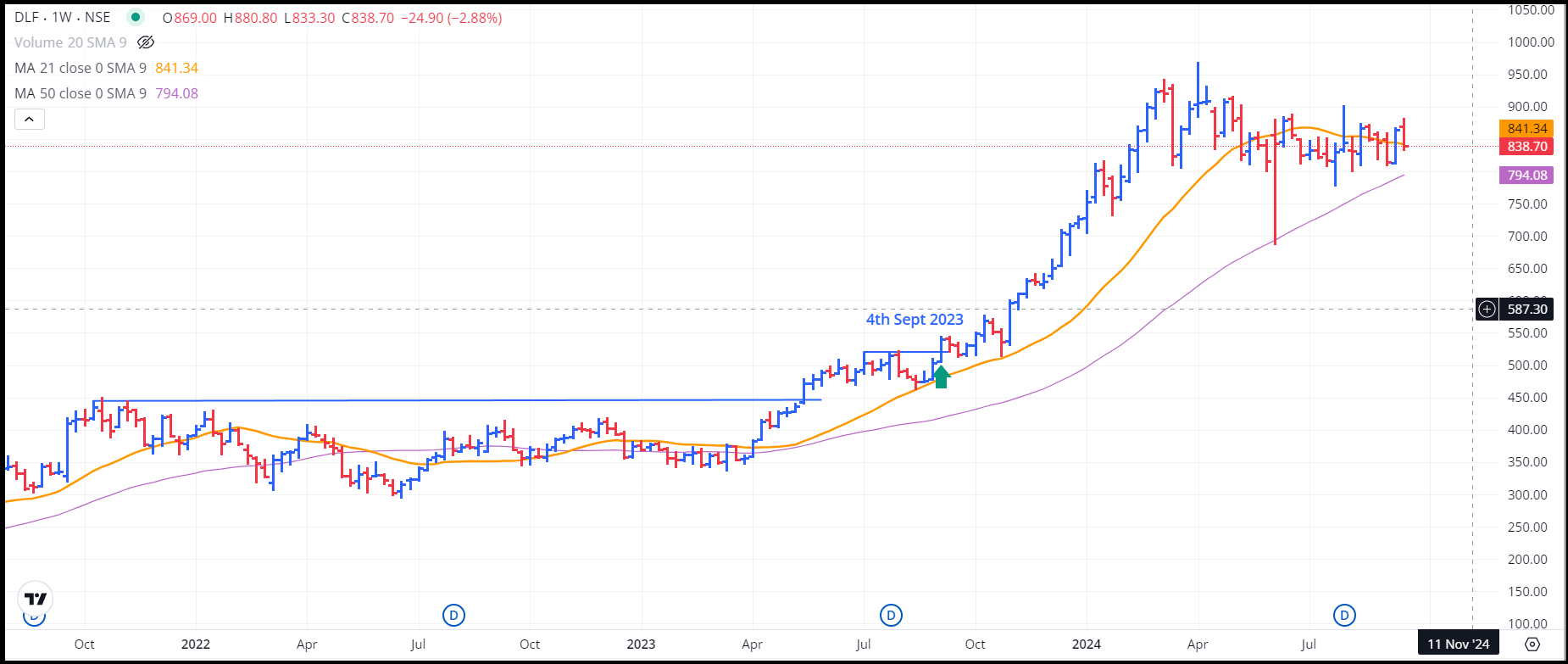1568x664 pixels.
Task: Select the Volume 20 SMA 9 legend
Action: coord(70,42)
